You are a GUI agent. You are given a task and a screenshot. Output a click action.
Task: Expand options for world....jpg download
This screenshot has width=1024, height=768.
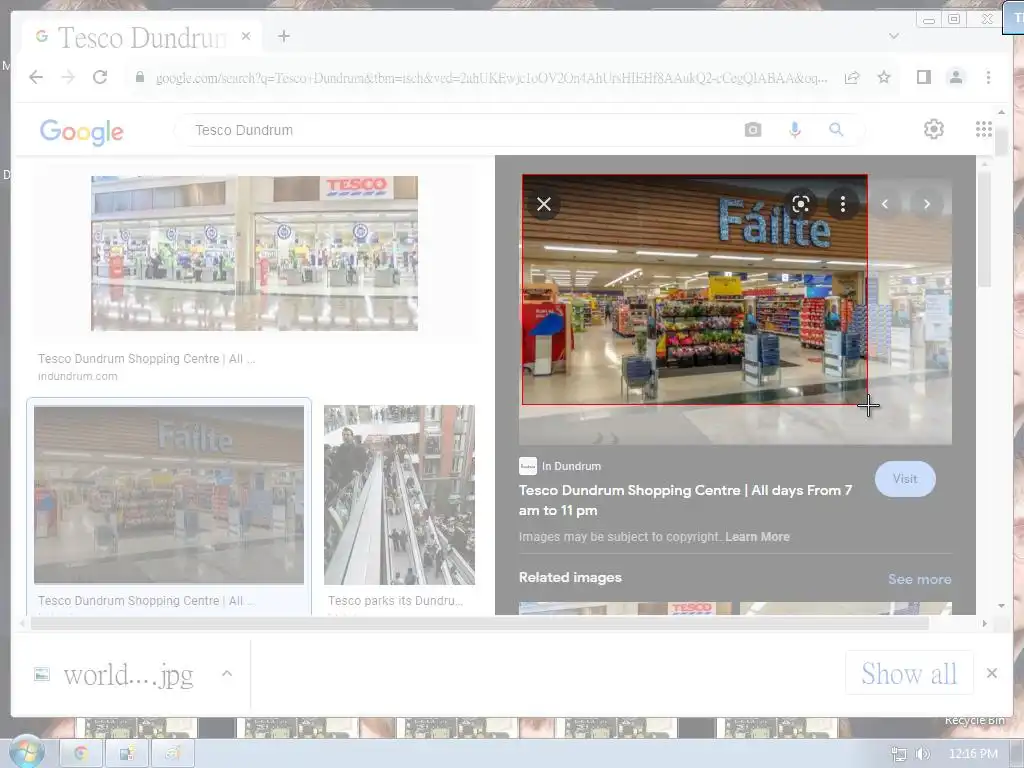click(x=227, y=673)
